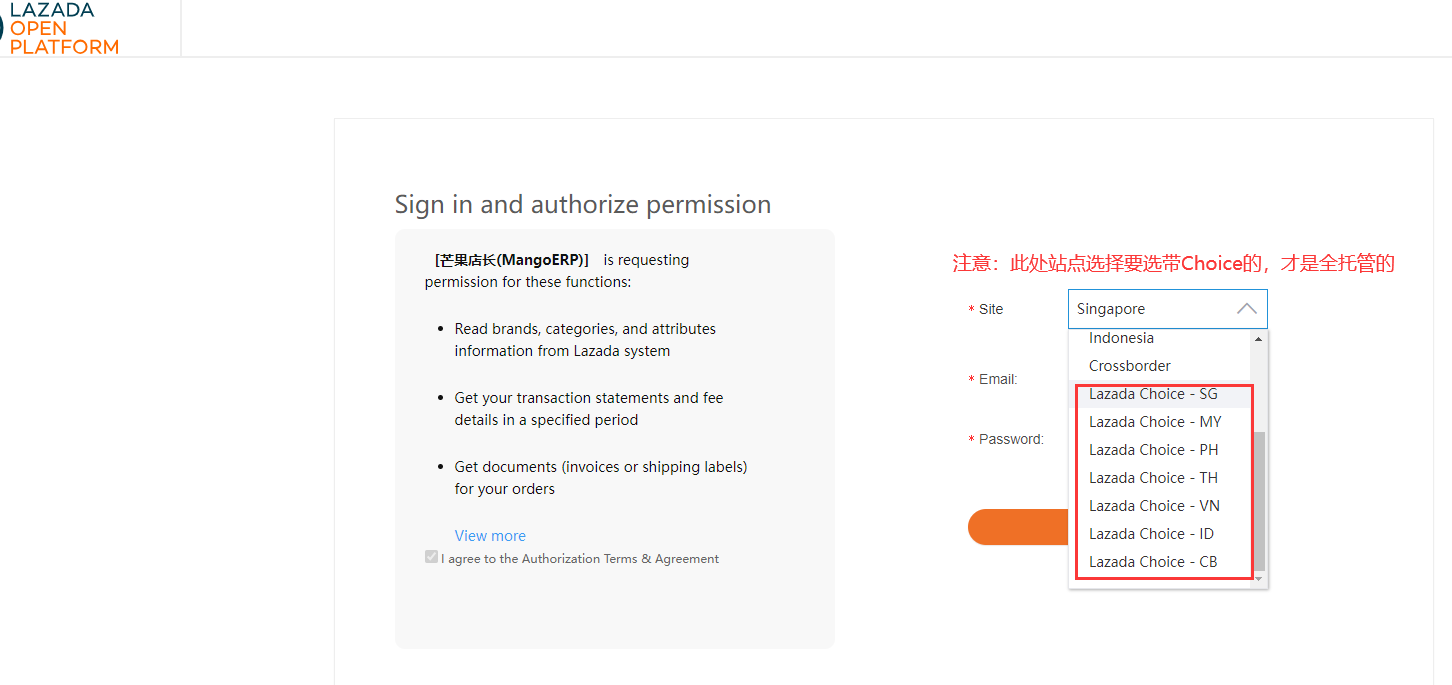Viewport: 1452px width, 685px height.
Task: Click the MangoERP application name
Action: coord(512,260)
